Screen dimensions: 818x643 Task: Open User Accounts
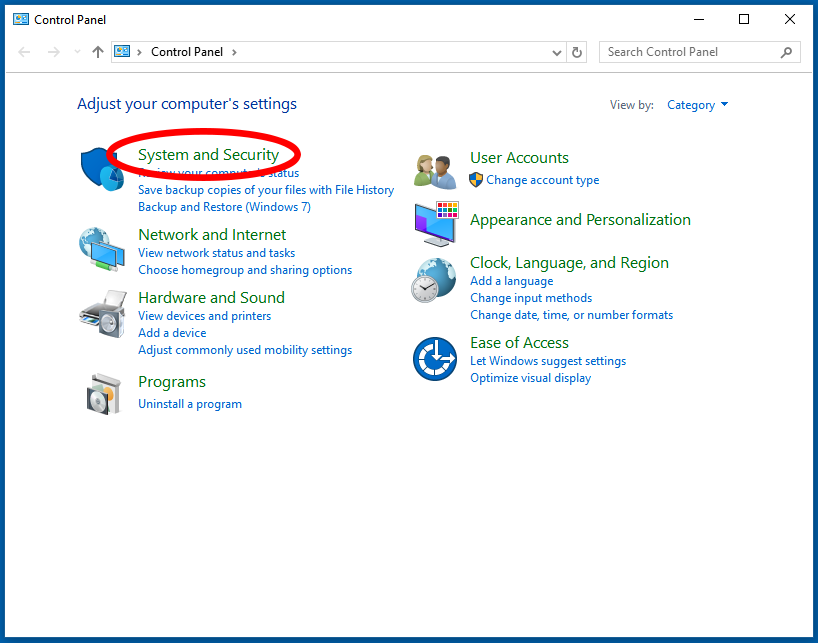(x=520, y=158)
